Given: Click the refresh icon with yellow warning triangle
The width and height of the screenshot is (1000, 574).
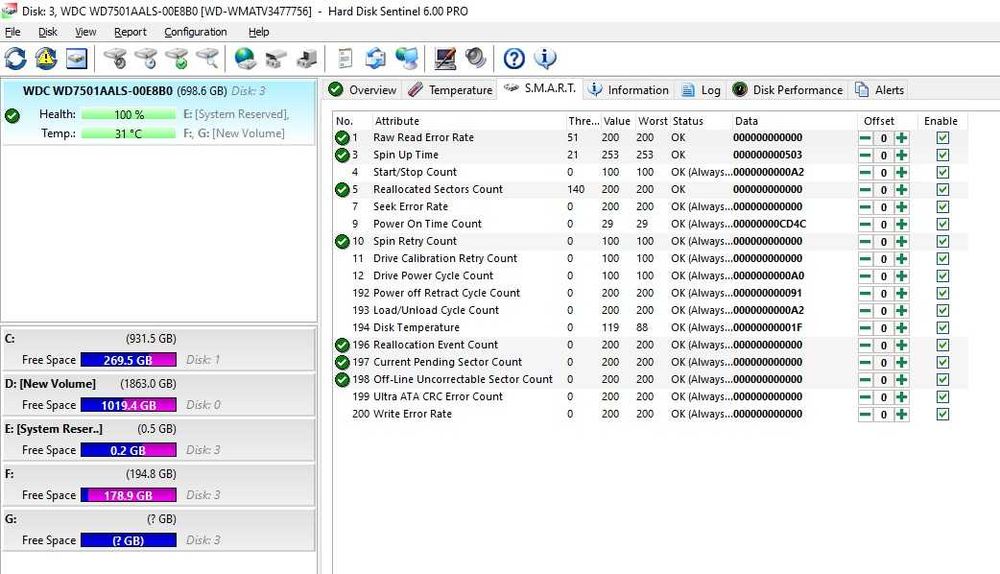Looking at the screenshot, I should click(x=46, y=59).
